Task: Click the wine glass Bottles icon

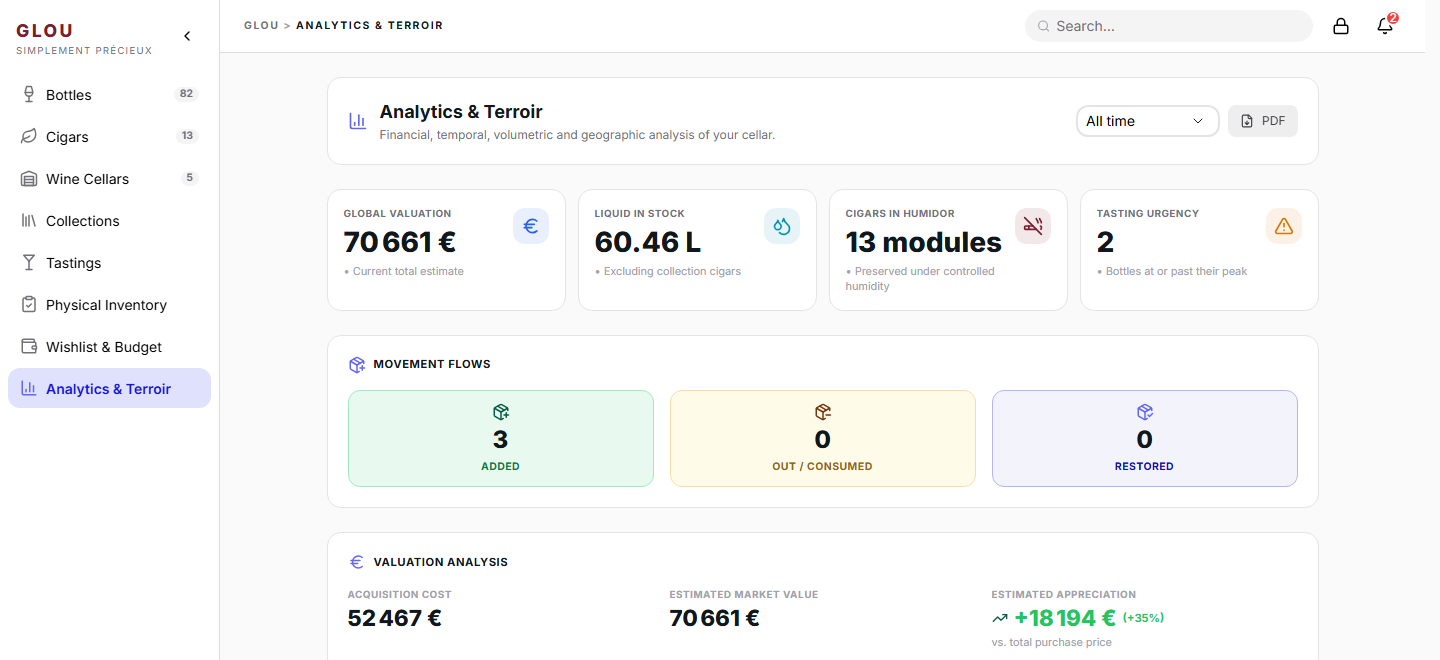Action: pos(29,94)
